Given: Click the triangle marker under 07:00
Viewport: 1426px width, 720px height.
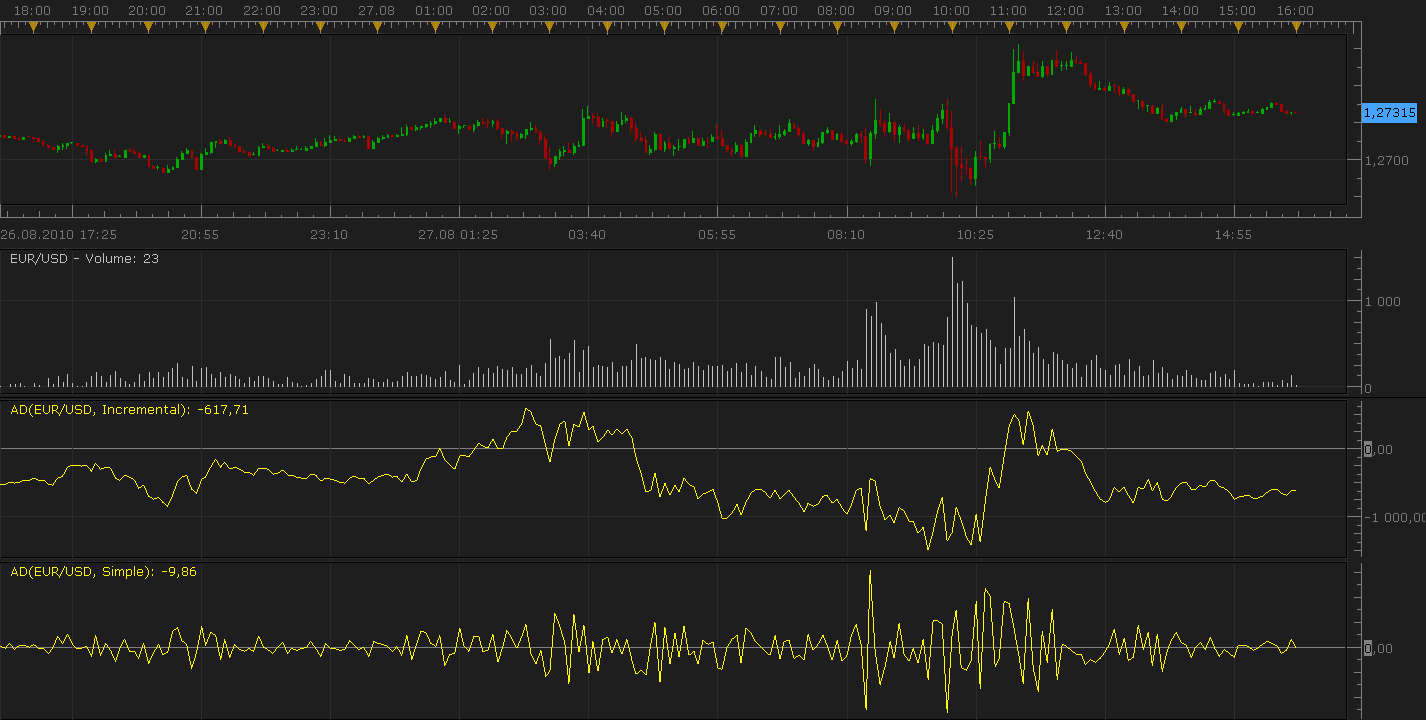Looking at the screenshot, I should click(x=779, y=28).
